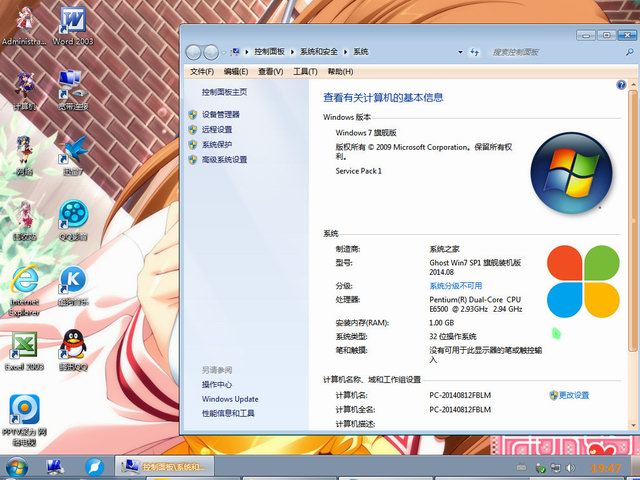The image size is (640, 480).
Task: Open the 网络 desktop icon
Action: [24, 156]
